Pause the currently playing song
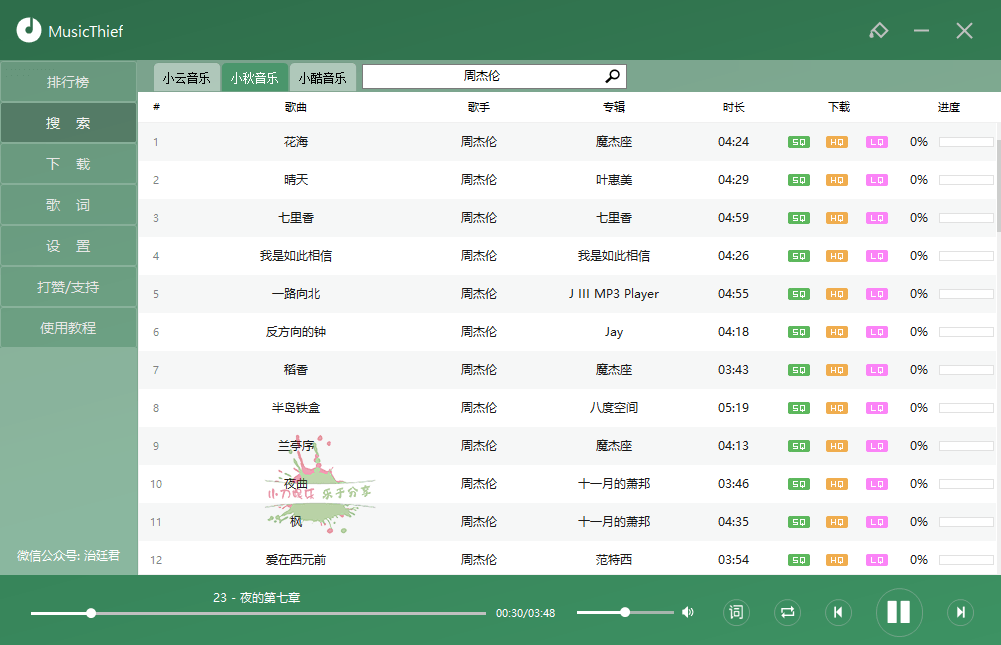This screenshot has height=645, width=1001. point(898,612)
